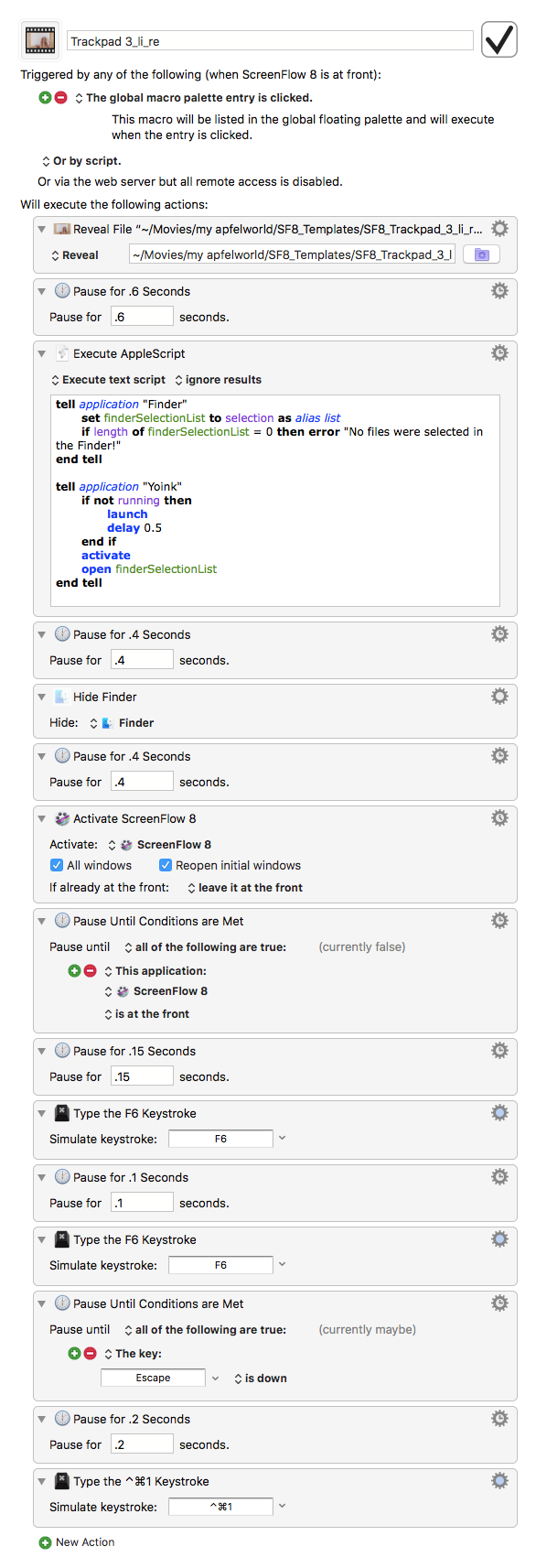This screenshot has width=536, height=1568.
Task: Open the gear menu of Hide Finder action
Action: click(x=499, y=697)
